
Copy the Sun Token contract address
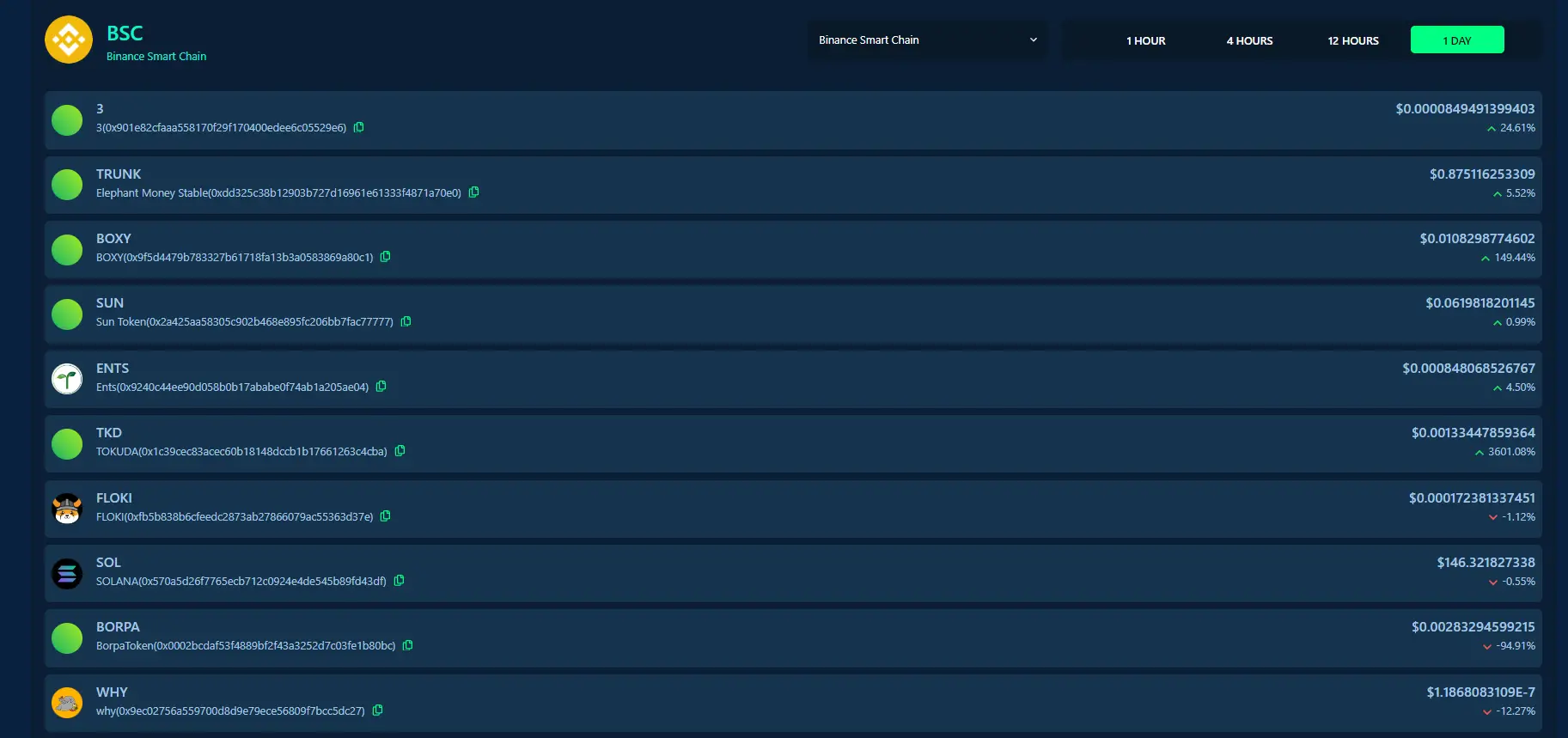click(x=406, y=321)
